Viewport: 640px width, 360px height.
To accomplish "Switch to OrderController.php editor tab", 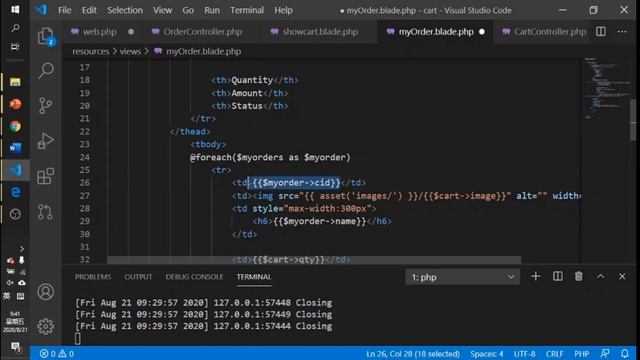I will pos(202,31).
